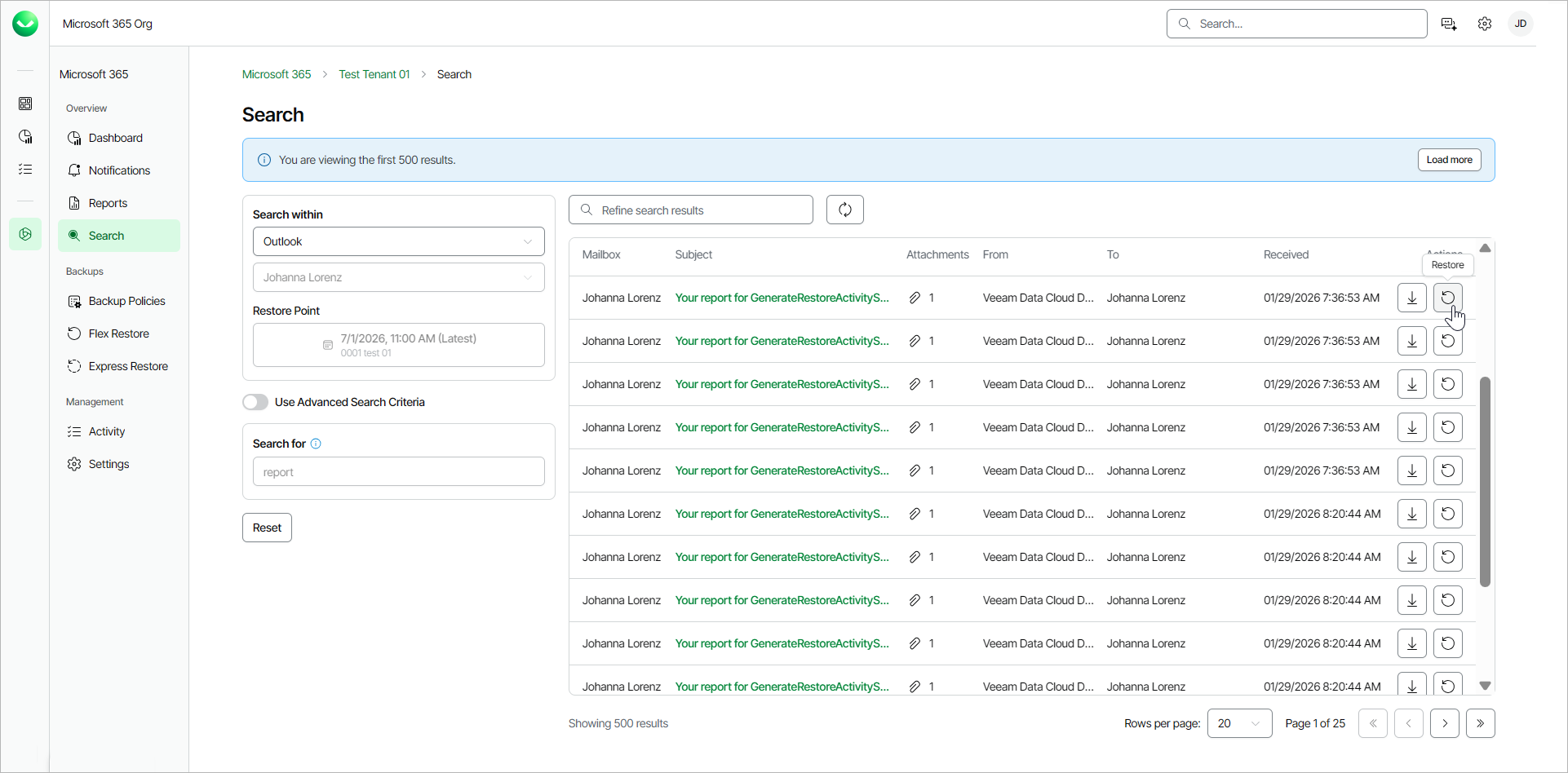Open Express Restore in the sidebar
Screen dimensions: 1568x773
(x=119, y=366)
